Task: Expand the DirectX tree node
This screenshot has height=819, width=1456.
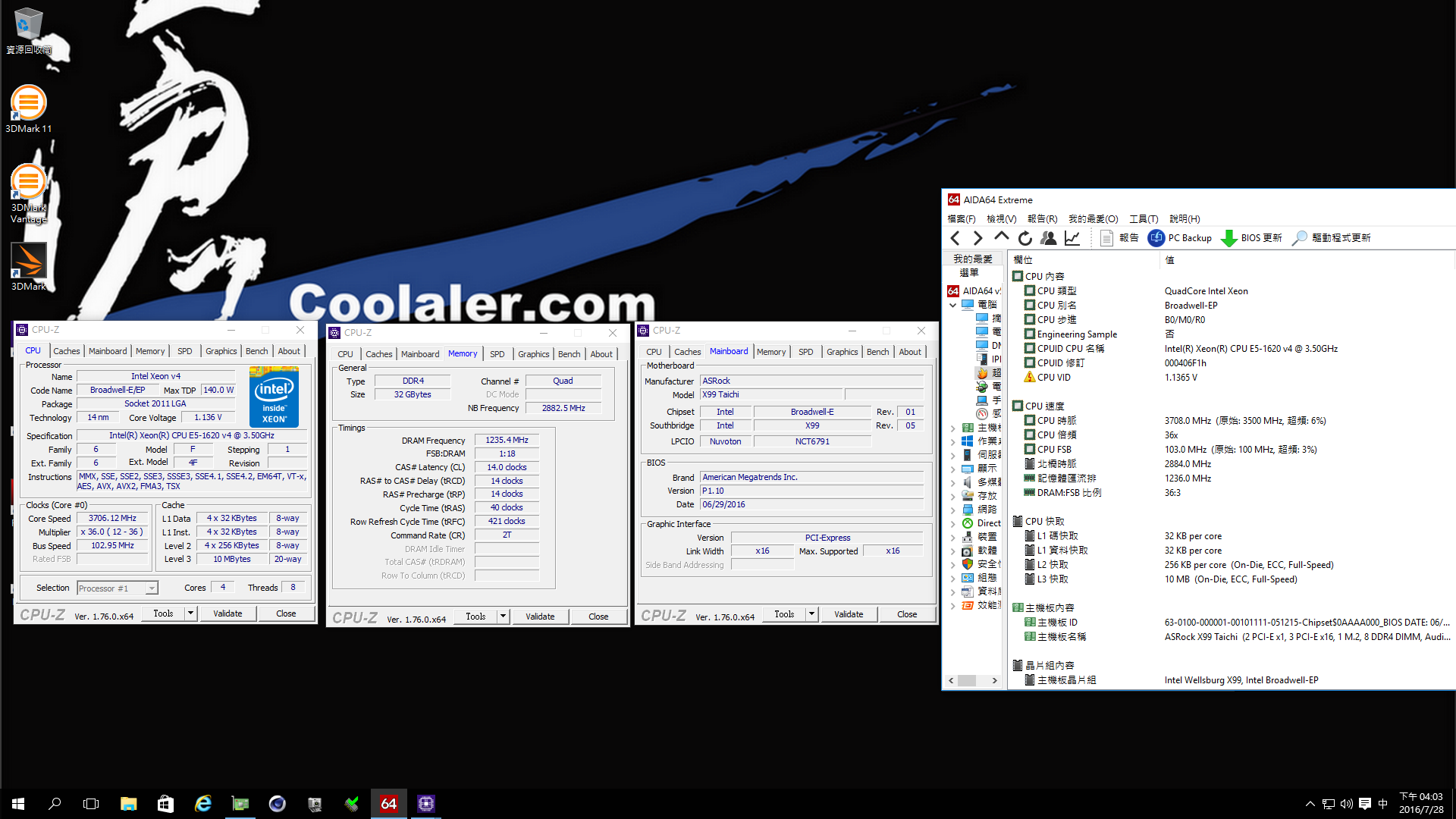Action: [952, 523]
